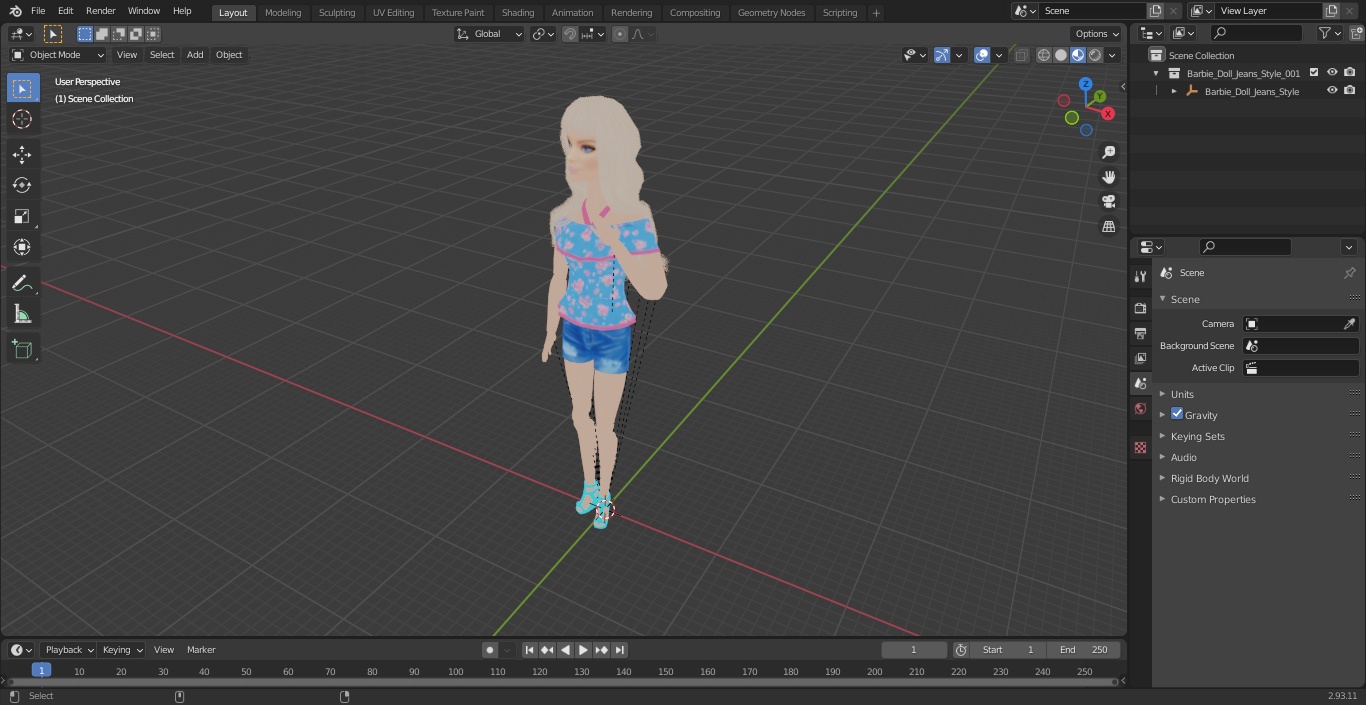Open the viewport Add menu
The width and height of the screenshot is (1366, 705).
click(x=195, y=55)
